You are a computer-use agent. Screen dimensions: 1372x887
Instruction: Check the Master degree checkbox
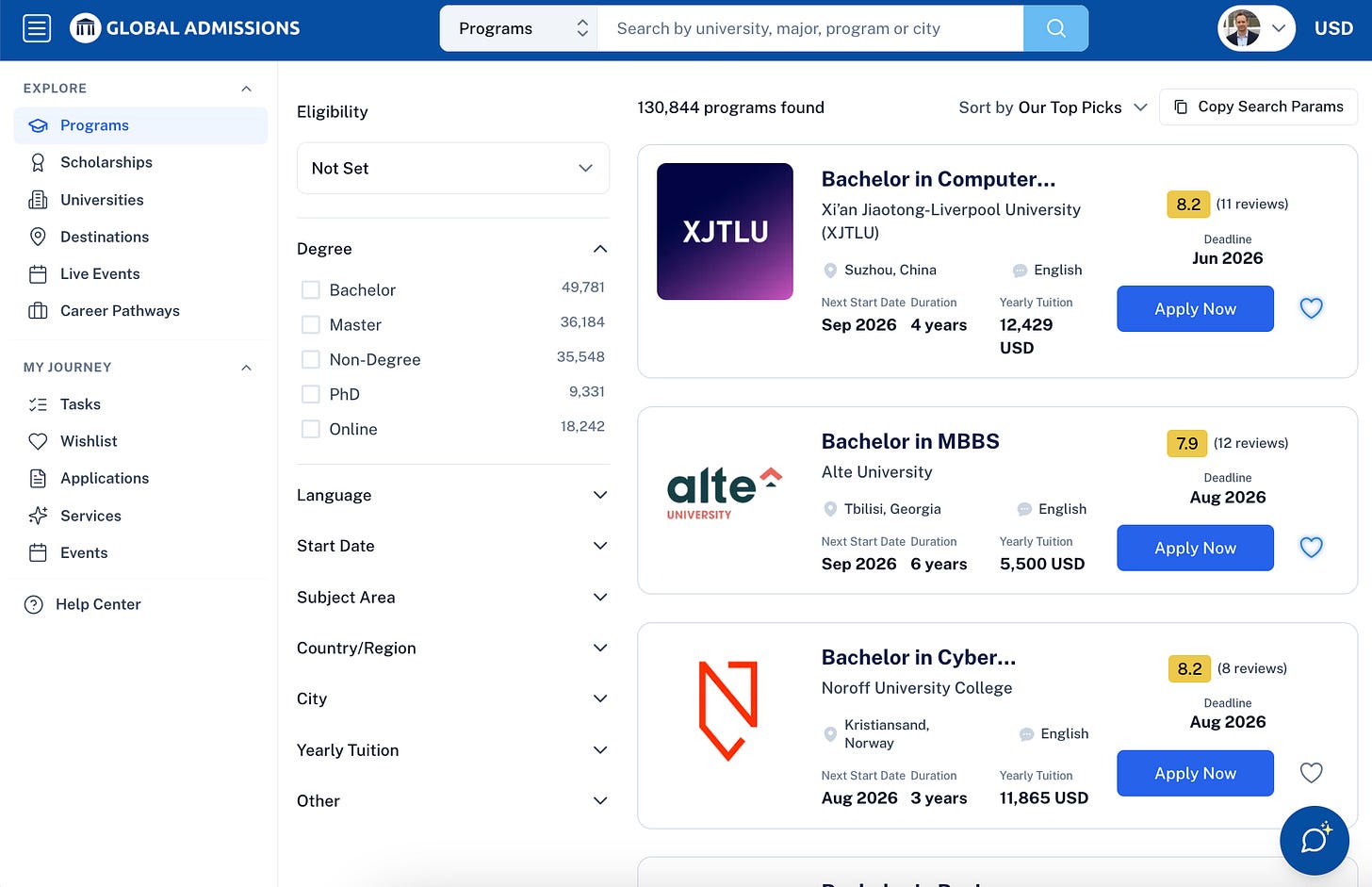[x=310, y=325]
